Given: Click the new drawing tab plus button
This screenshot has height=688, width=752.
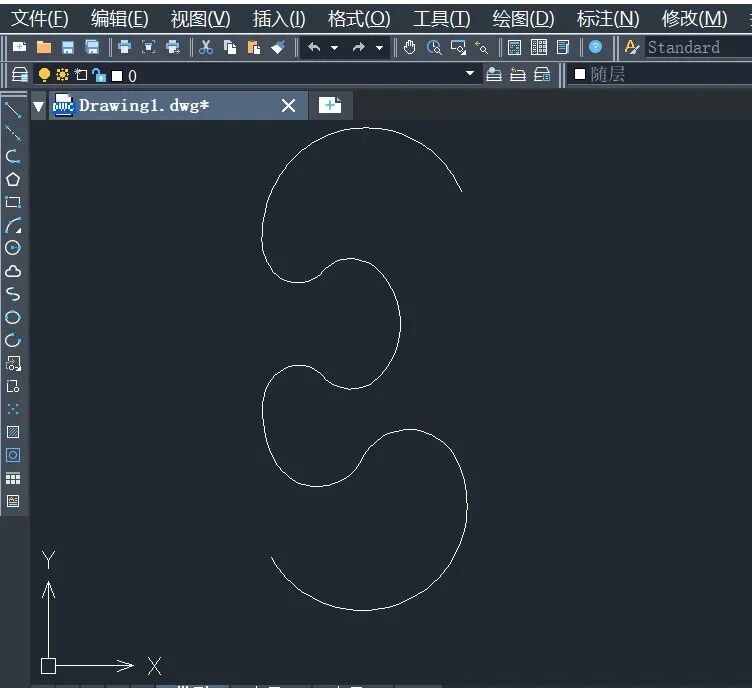Looking at the screenshot, I should click(330, 105).
